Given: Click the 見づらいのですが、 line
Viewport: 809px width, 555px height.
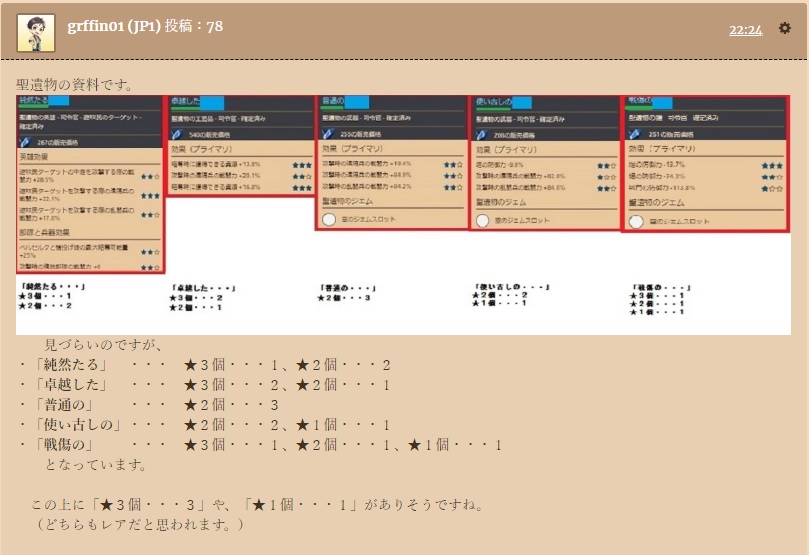Looking at the screenshot, I should click(103, 345).
